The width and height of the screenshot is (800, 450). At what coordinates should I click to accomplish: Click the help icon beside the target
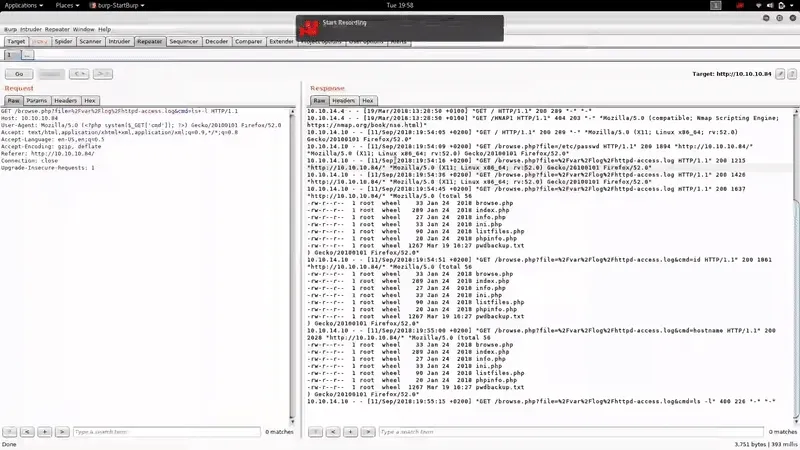pos(791,74)
